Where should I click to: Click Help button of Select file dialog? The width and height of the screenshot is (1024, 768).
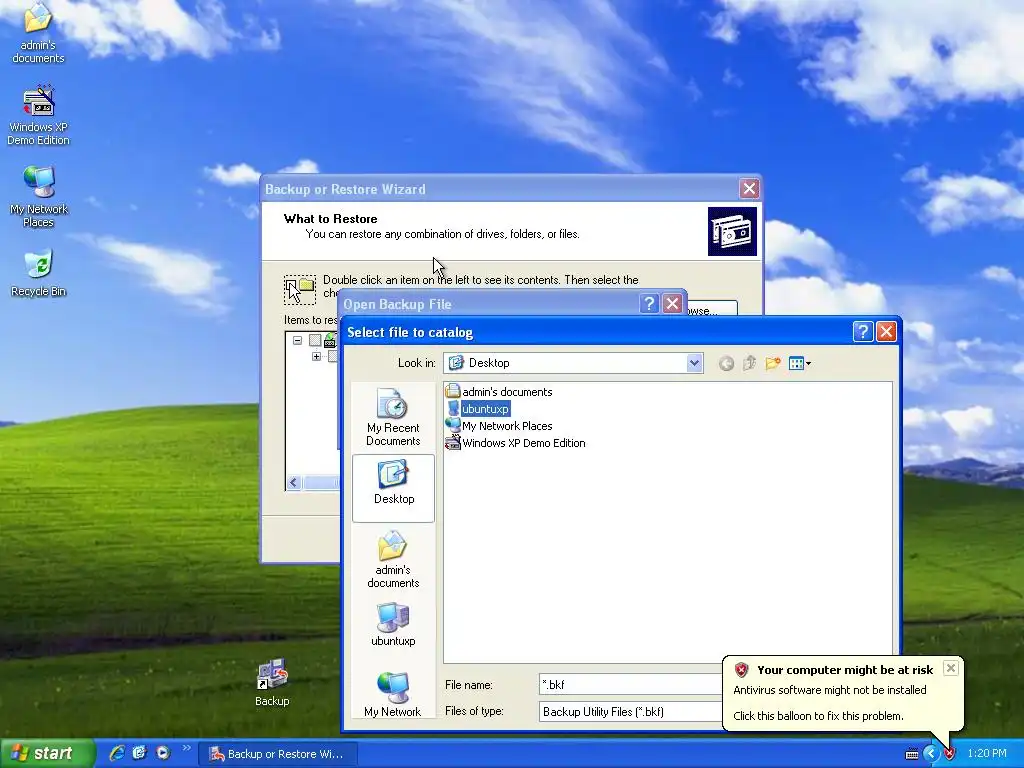[x=863, y=332]
